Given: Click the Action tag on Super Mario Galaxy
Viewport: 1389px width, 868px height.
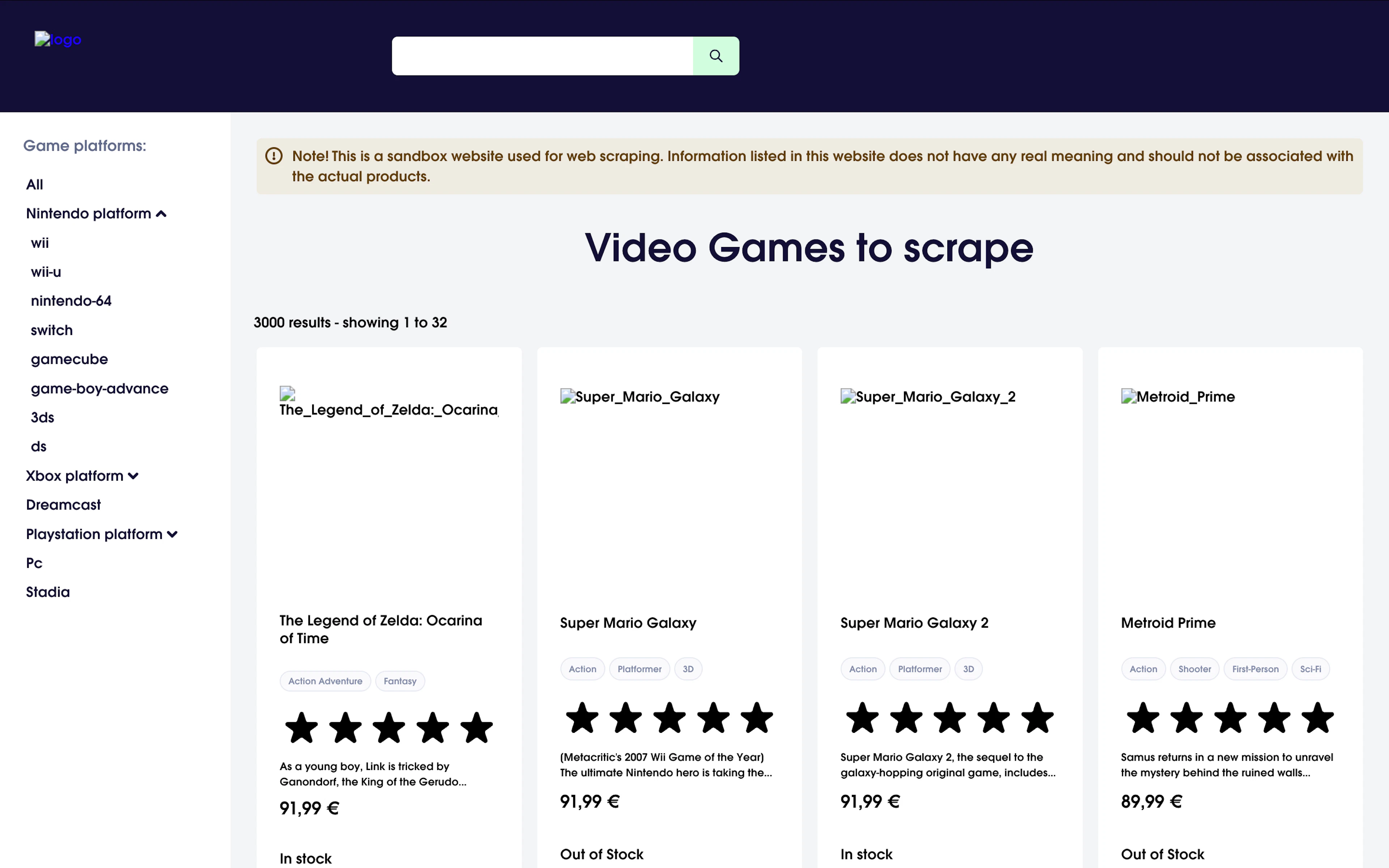Looking at the screenshot, I should click(x=583, y=669).
